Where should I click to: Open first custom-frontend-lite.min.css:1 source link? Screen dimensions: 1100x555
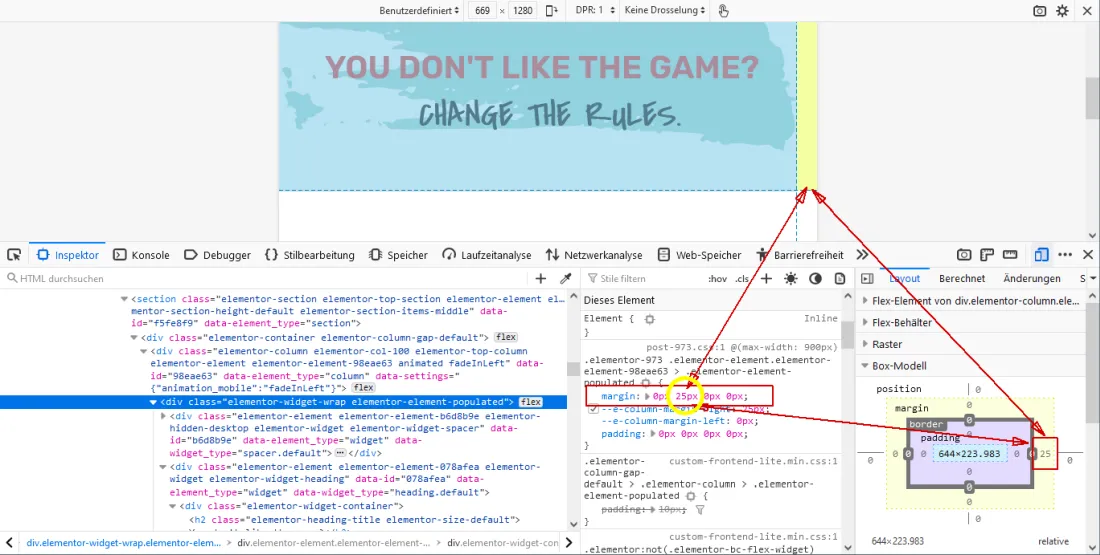pos(753,462)
